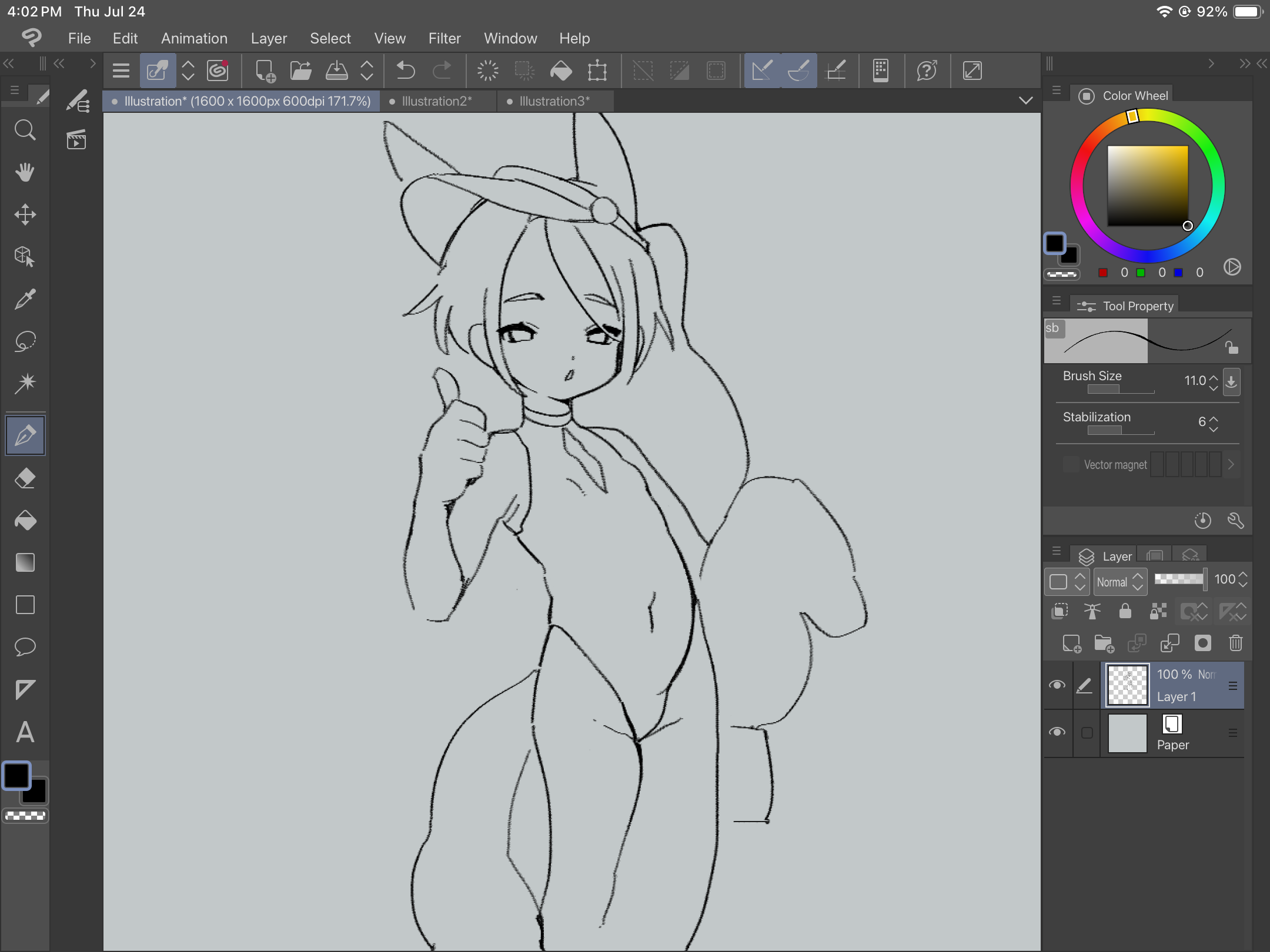Open the palette color dropdown in Layer panel

[1067, 582]
